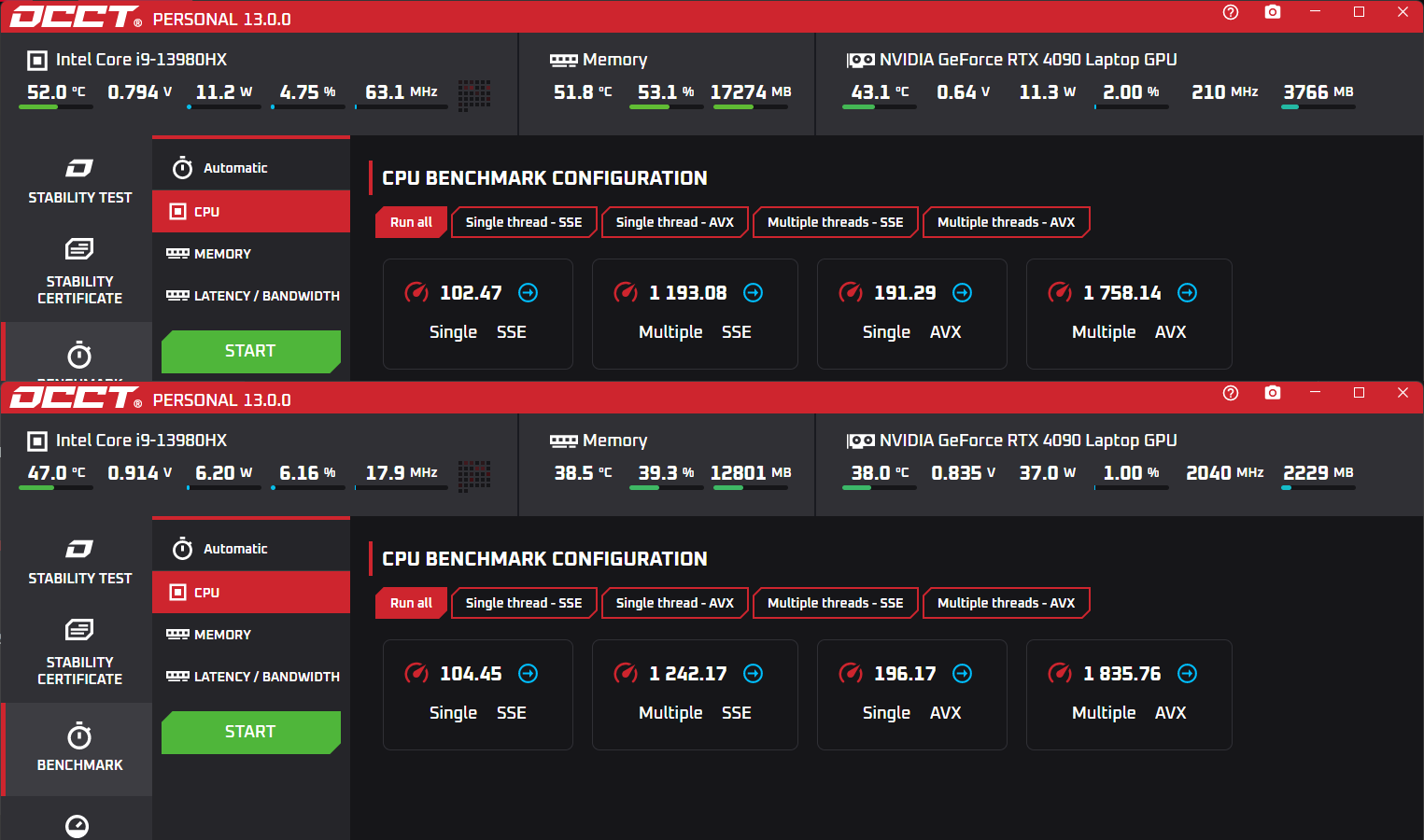Open Stability Certificate in the upper OCCT window
This screenshot has width=1424, height=840.
(x=79, y=272)
